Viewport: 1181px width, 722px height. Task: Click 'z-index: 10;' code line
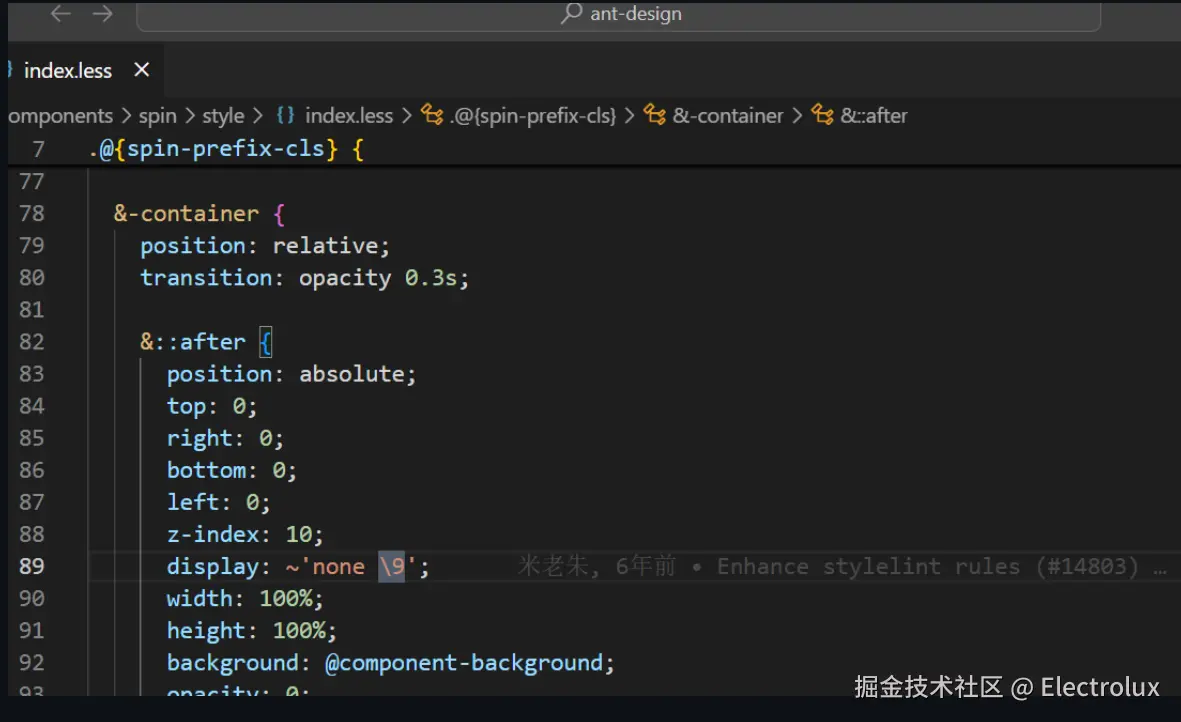(x=245, y=535)
